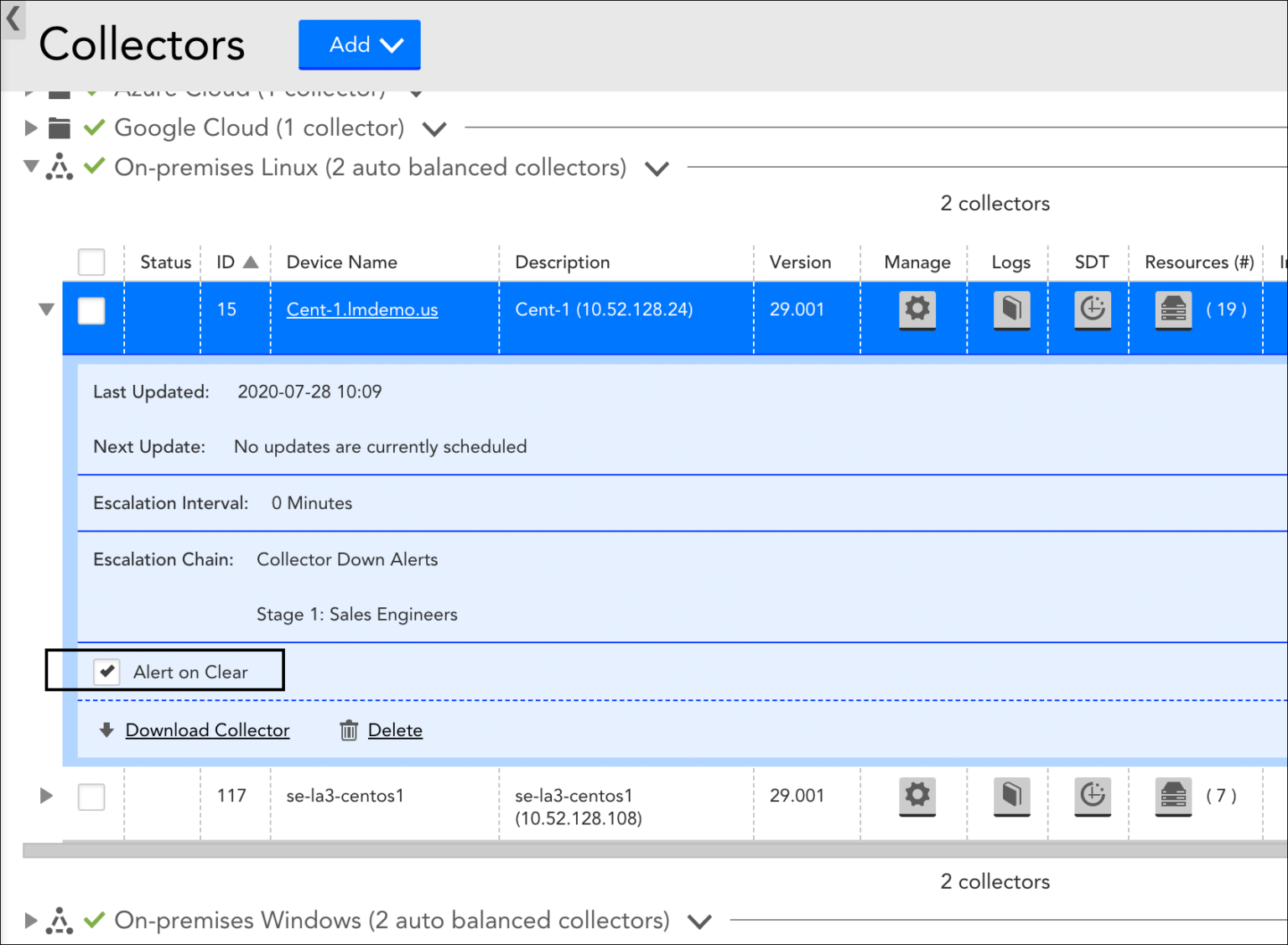Expand details for collector se-la3-centos1
This screenshot has width=1288, height=945.
pos(46,797)
